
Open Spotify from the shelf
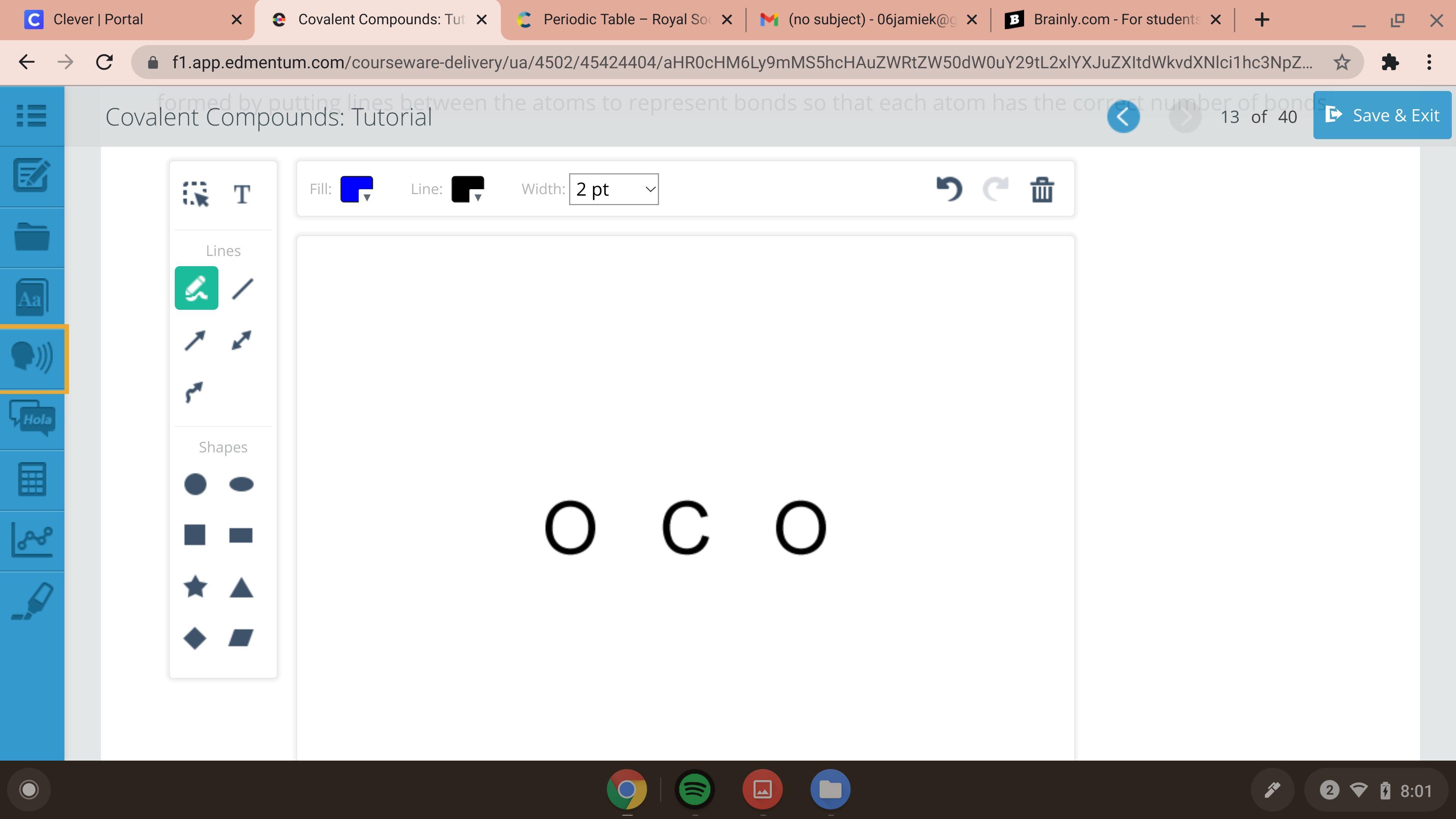(x=695, y=789)
